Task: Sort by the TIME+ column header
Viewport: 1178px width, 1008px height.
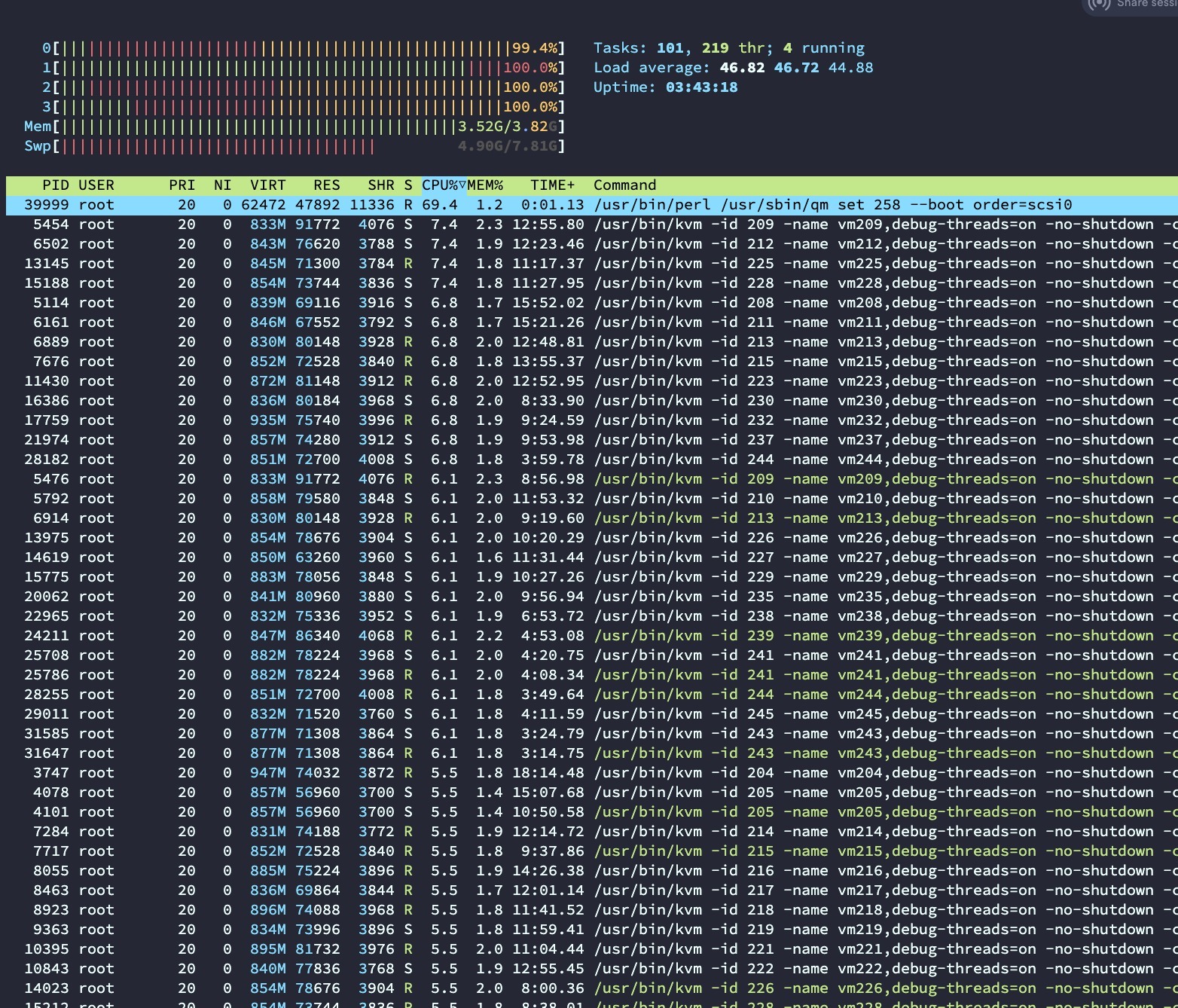Action: click(553, 185)
